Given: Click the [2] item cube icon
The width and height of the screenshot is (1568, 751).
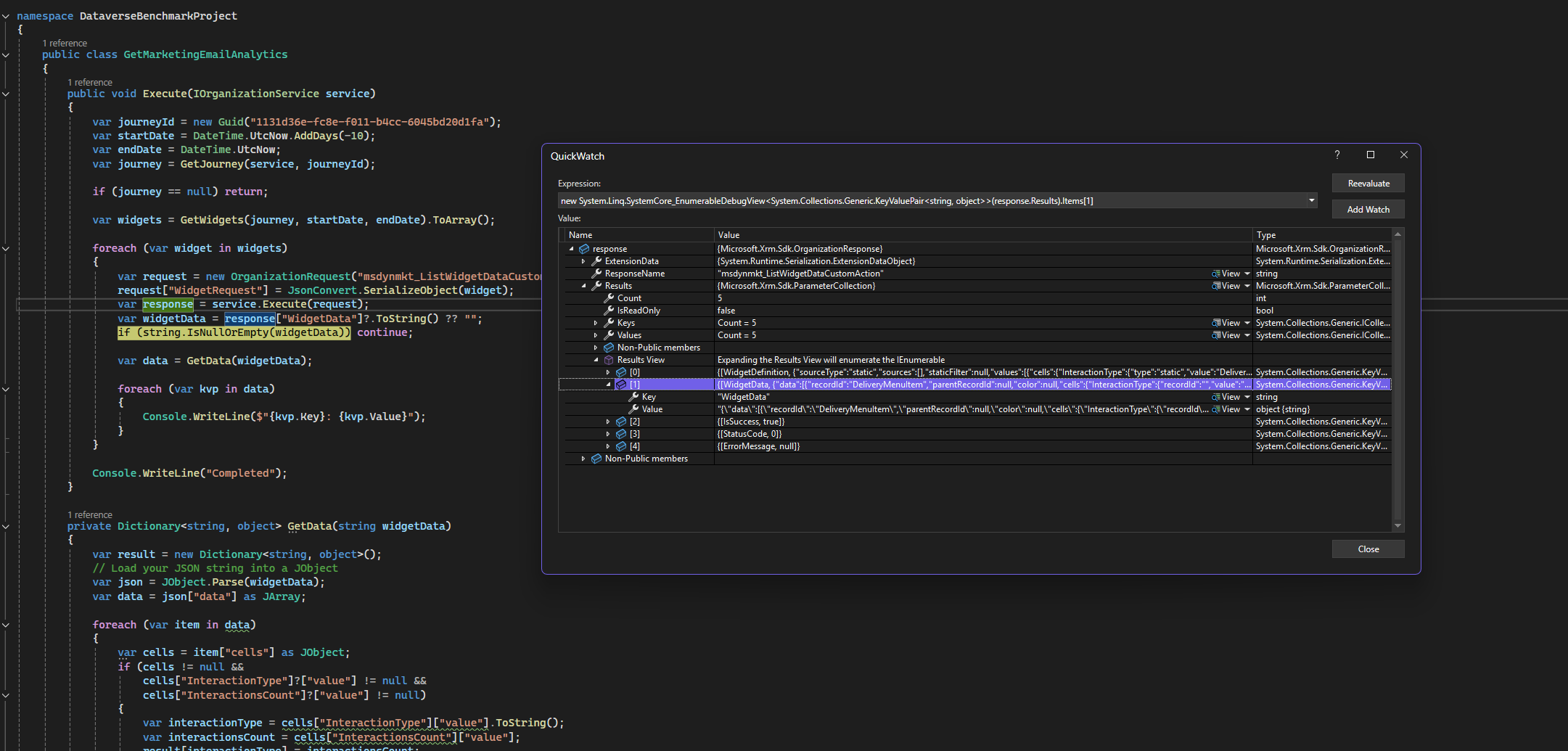Looking at the screenshot, I should (x=621, y=422).
